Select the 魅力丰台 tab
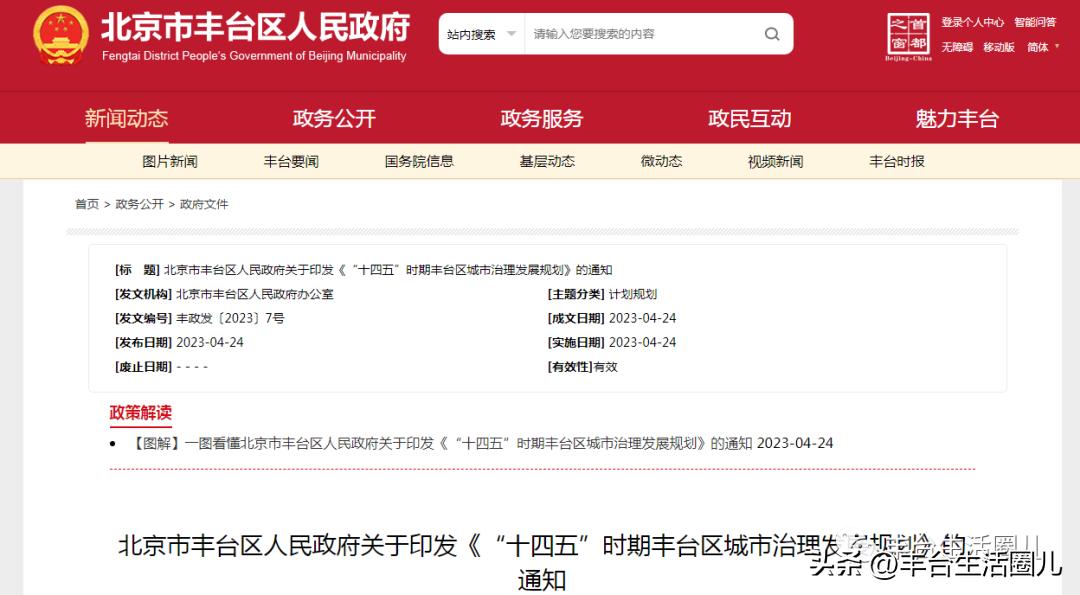 (956, 117)
